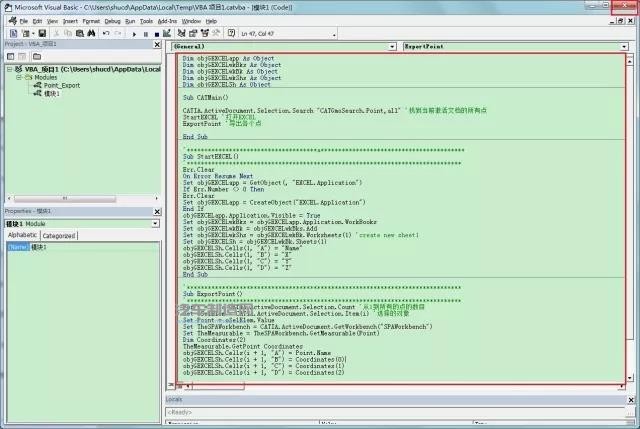Open the Insert menu
The image size is (640, 429).
tap(70, 21)
